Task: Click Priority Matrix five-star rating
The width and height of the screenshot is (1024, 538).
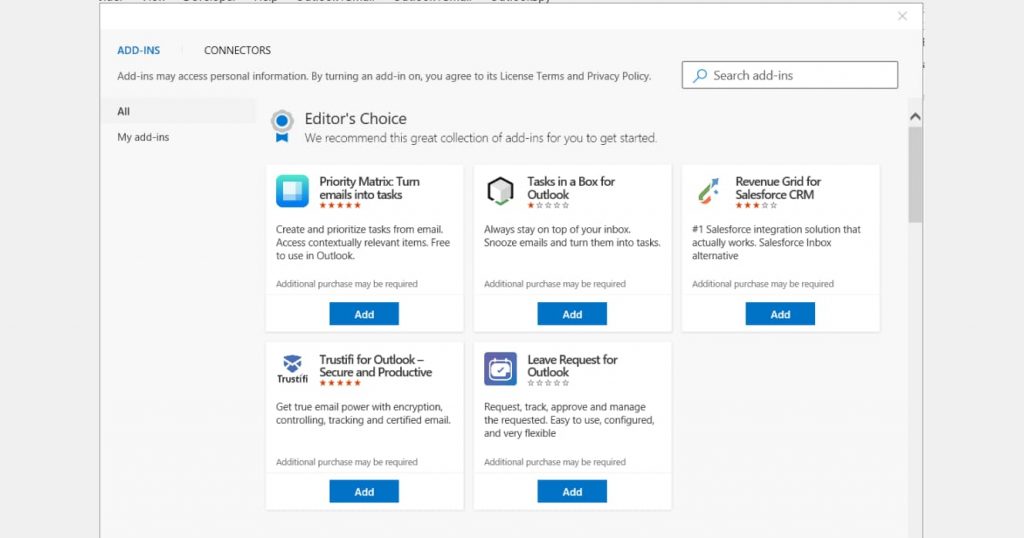Action: point(340,206)
